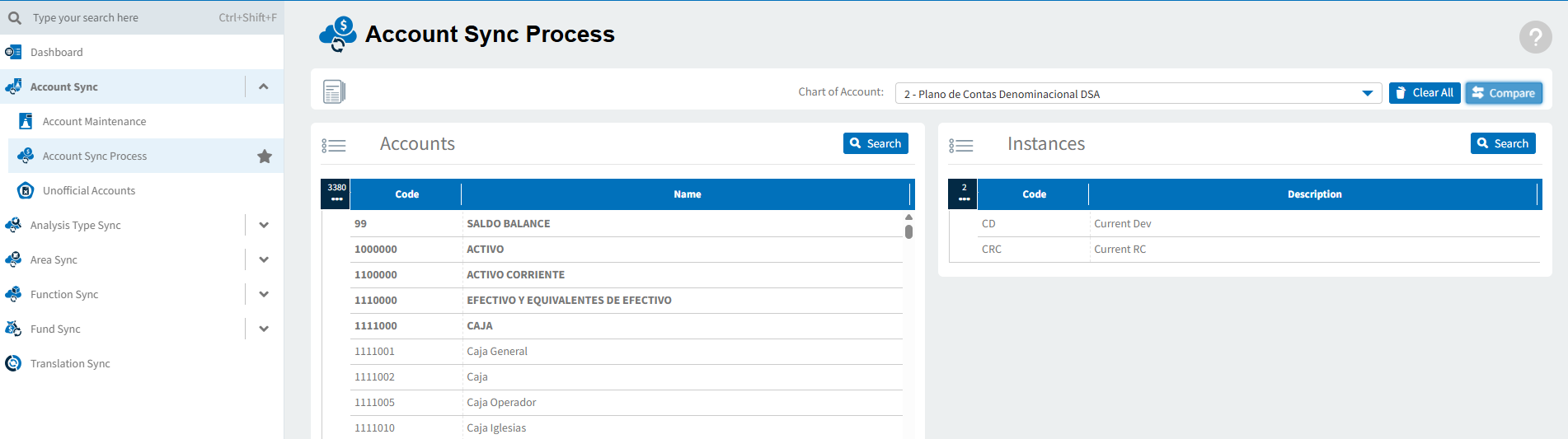Select instance code CRC
Viewport: 1568px width, 439px height.
[992, 250]
